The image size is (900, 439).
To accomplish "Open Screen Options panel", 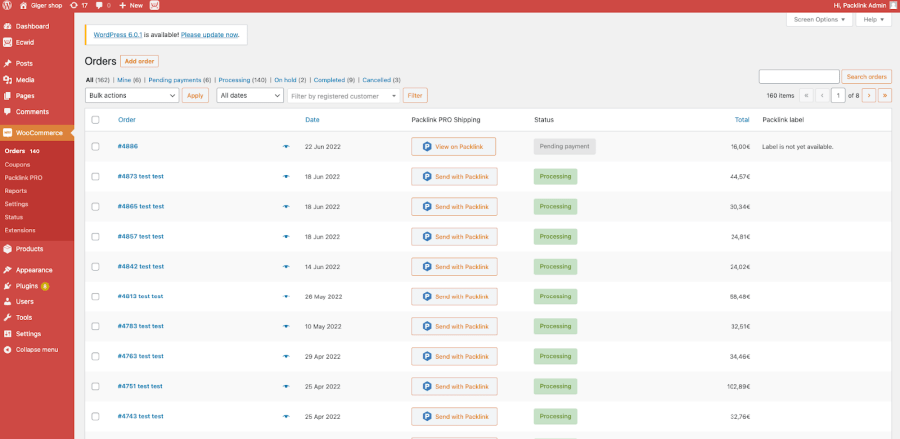I will (x=819, y=20).
